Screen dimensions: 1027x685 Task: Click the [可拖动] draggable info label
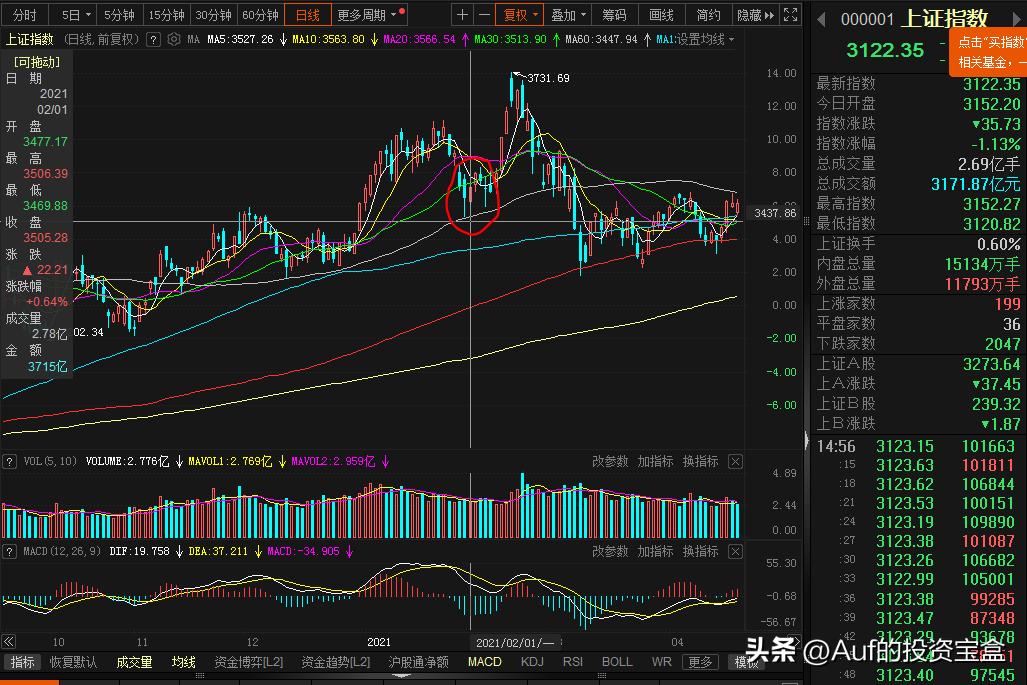coord(37,62)
